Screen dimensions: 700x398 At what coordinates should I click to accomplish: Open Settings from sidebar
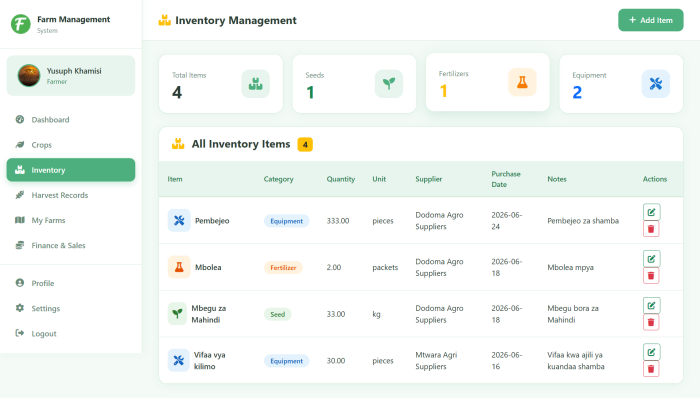[x=71, y=308]
